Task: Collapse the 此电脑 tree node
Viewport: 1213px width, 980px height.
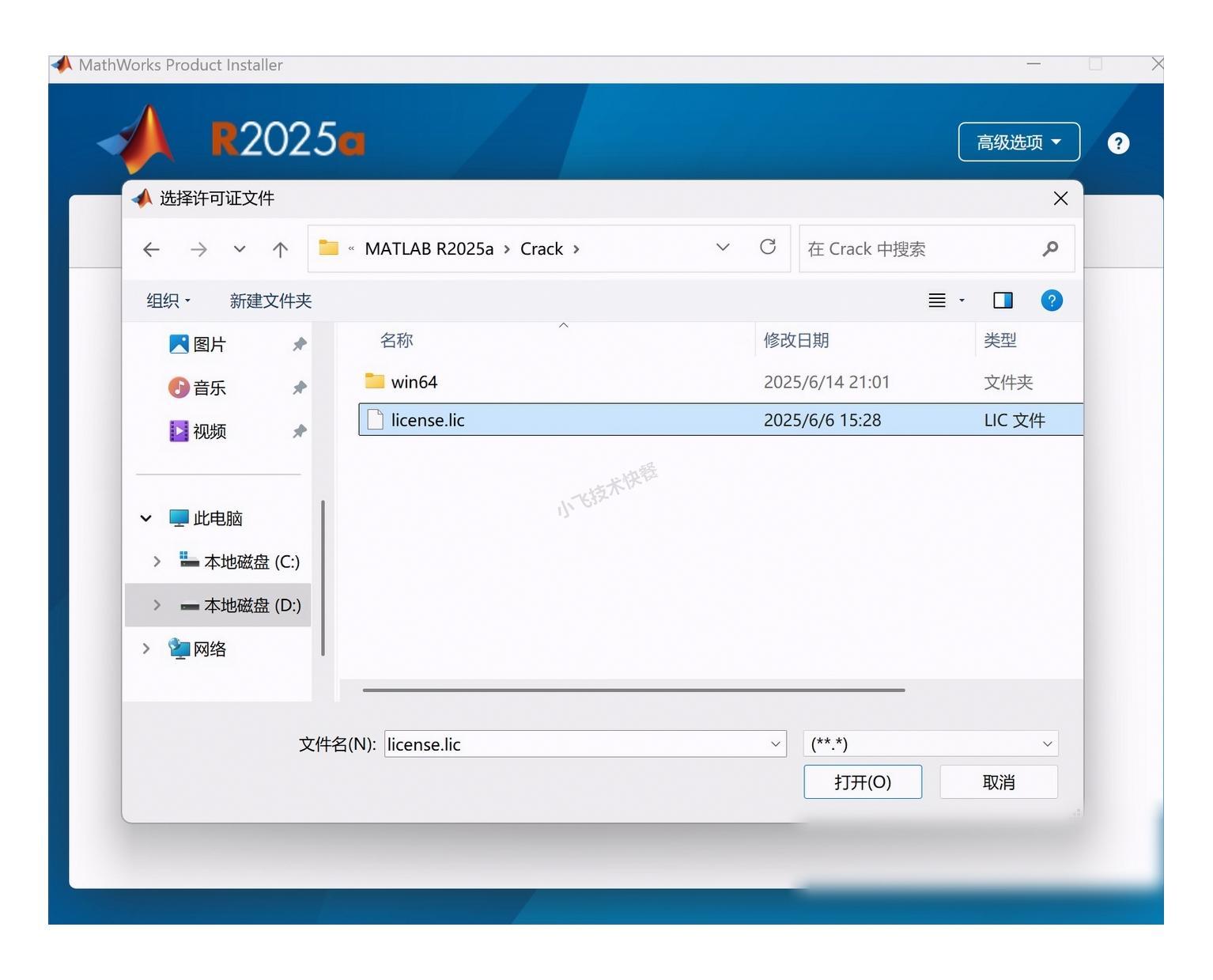Action: (145, 518)
